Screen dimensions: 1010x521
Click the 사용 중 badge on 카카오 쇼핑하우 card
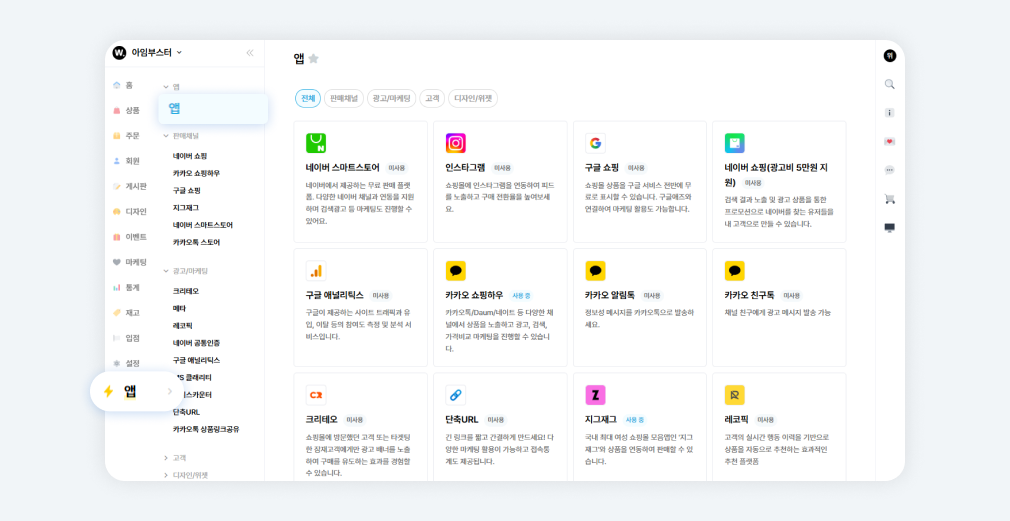tap(521, 296)
